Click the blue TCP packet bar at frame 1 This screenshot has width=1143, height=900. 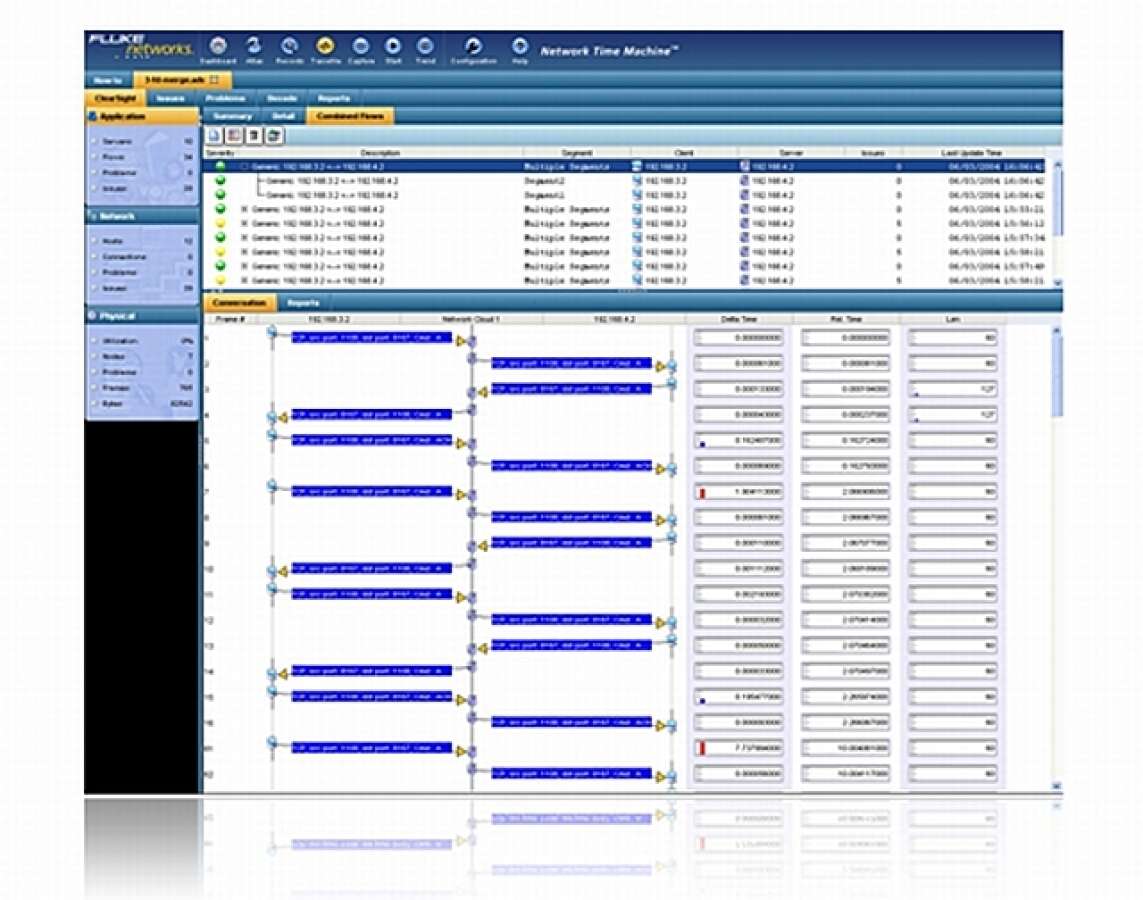coord(372,337)
